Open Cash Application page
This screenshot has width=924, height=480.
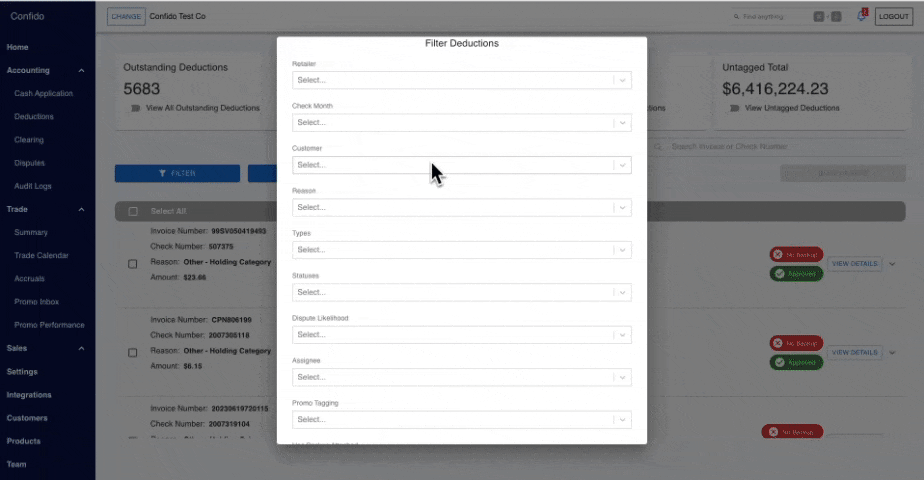[44, 94]
